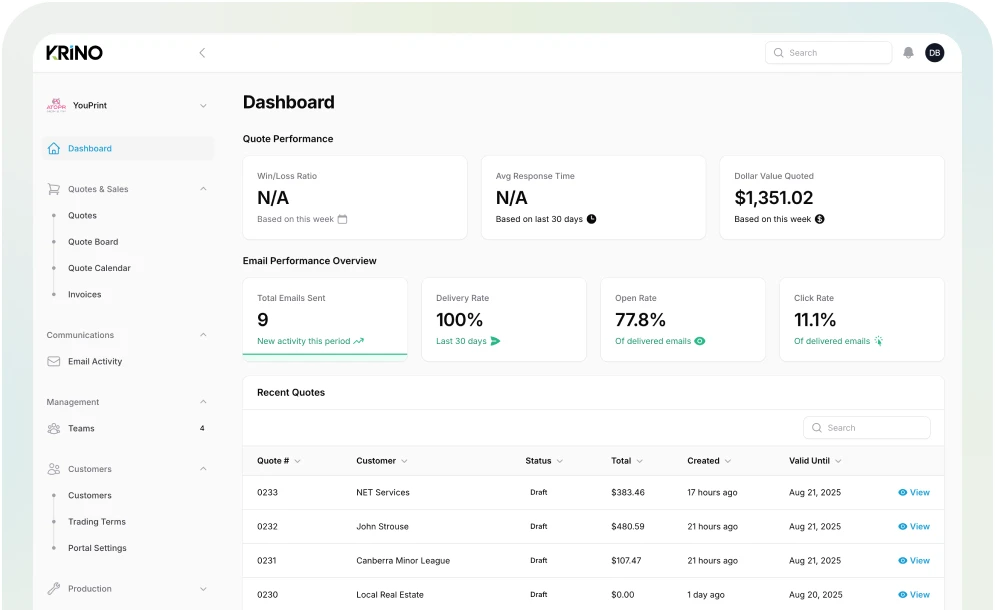The height and width of the screenshot is (610, 995).
Task: Click the YouPrint company logo
Action: point(56,105)
